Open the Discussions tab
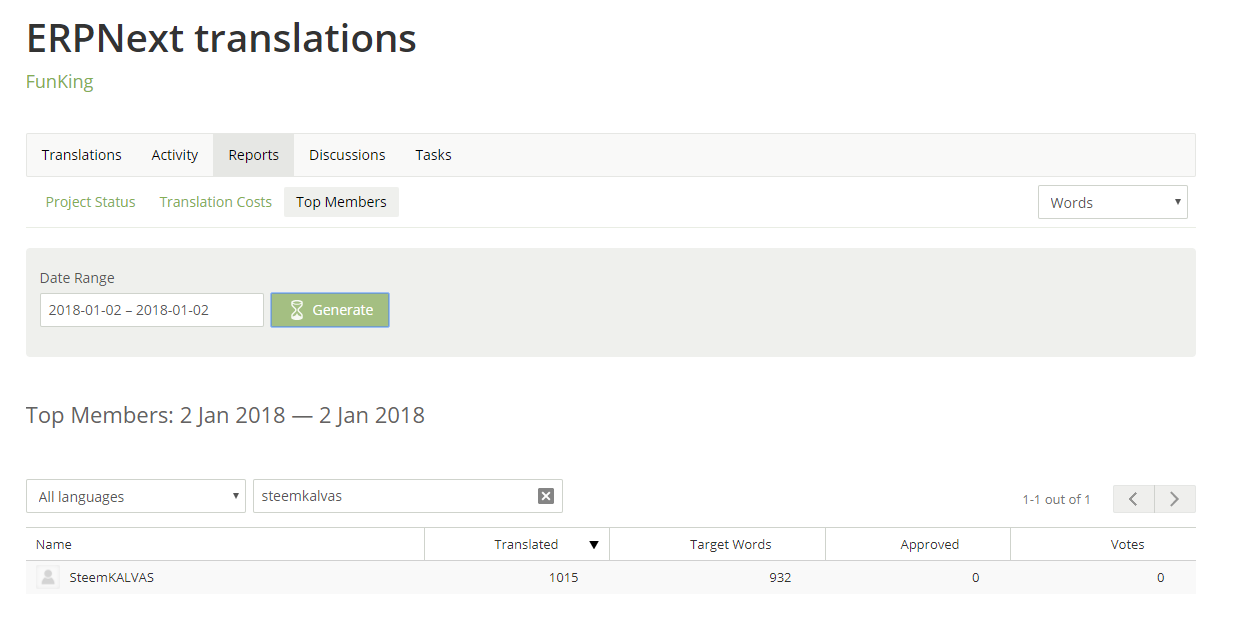The image size is (1243, 635). 347,155
